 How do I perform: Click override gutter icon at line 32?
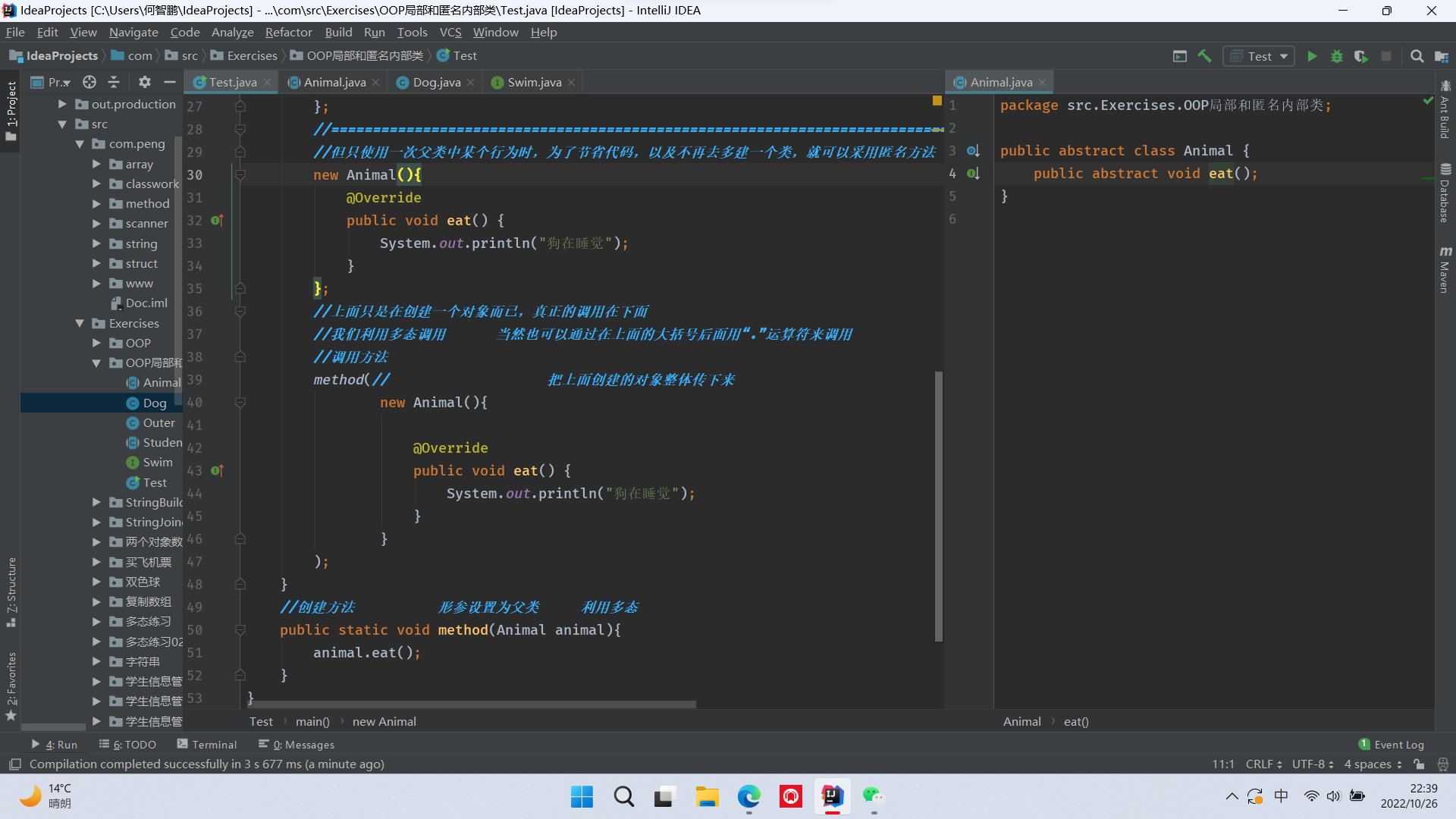[x=217, y=221]
